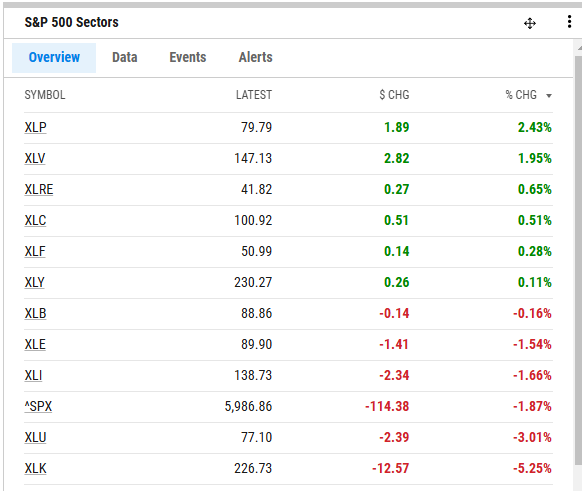Sort by the $ CHG column header
Viewport: 582px width, 491px height.
[x=394, y=95]
